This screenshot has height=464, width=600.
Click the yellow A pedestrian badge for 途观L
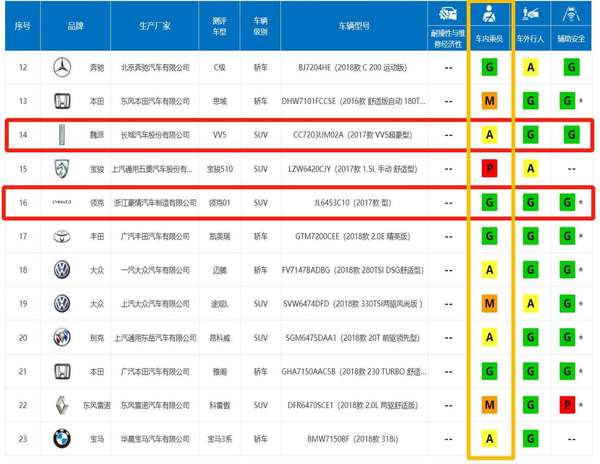coord(530,304)
